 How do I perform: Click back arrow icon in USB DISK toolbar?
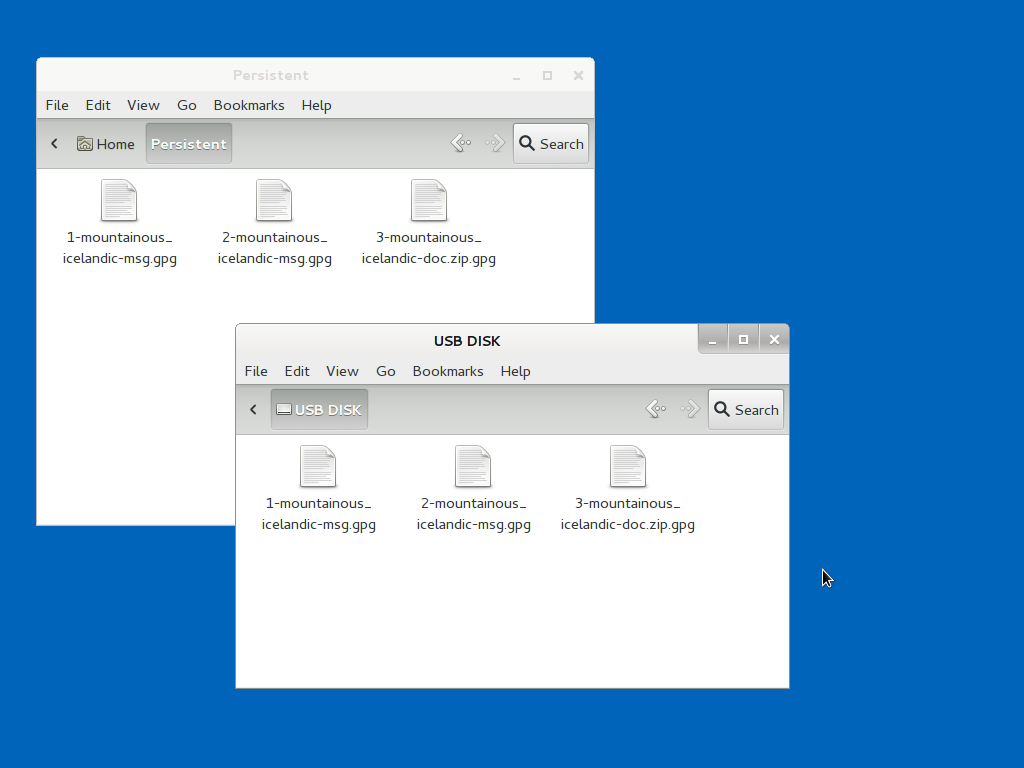coord(656,409)
